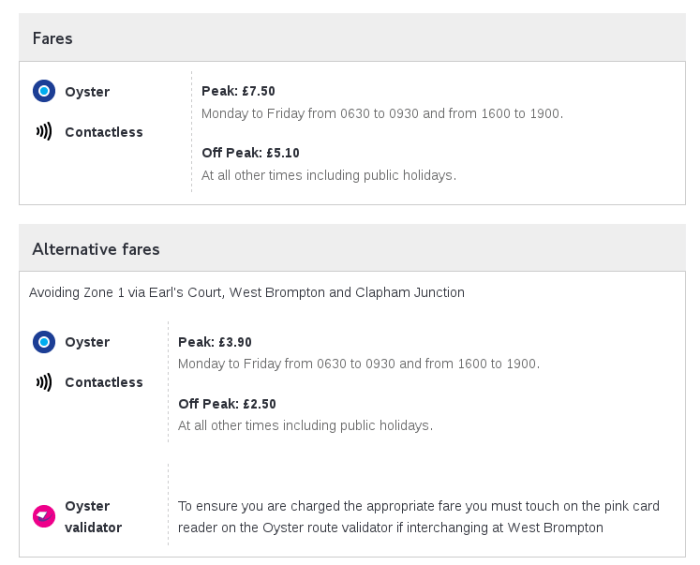Viewport: 700px width, 565px height.
Task: Click the pink card reader instruction text
Action: pos(418,516)
